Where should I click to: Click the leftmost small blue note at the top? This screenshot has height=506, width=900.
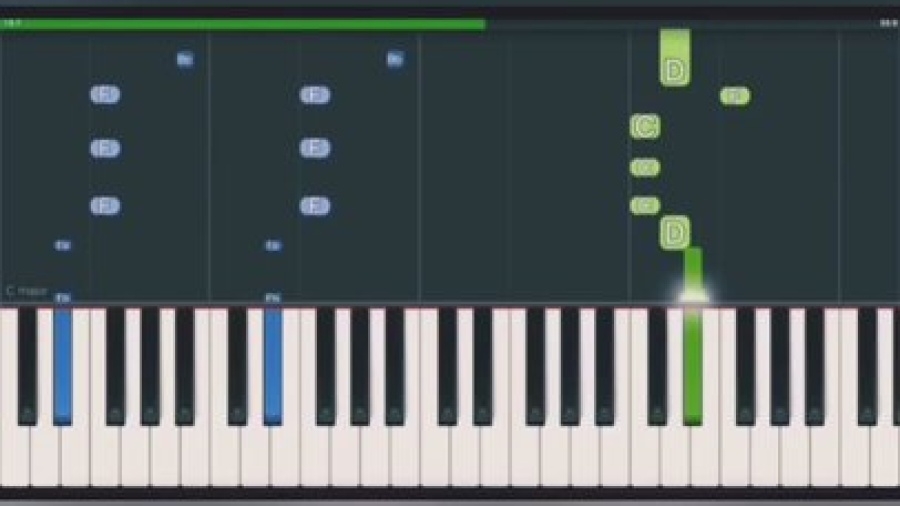(185, 59)
